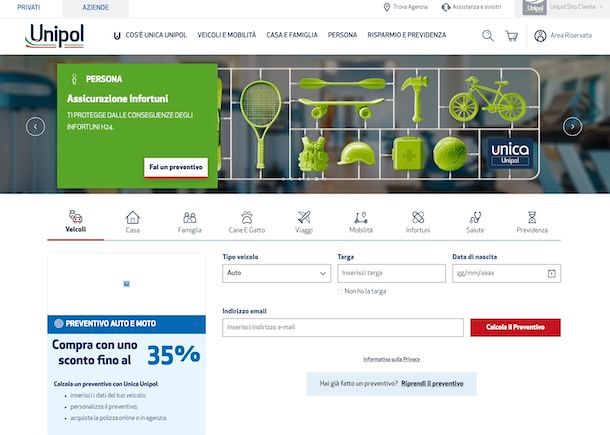Click the Riprendi il preventivo link
The width and height of the screenshot is (610, 435).
coord(432,384)
